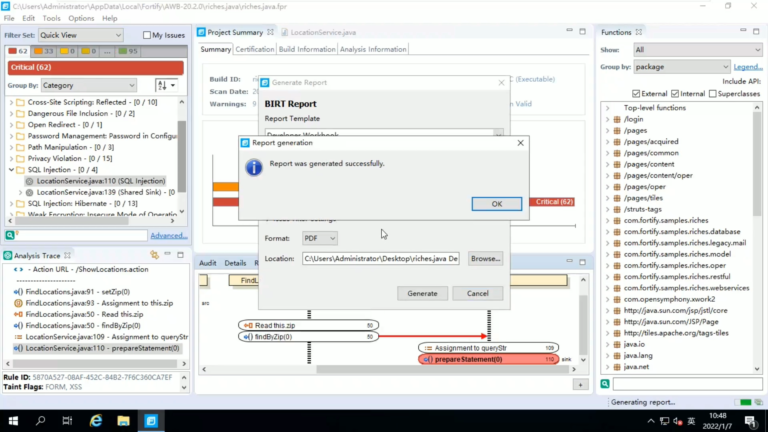Click the plus button below diagram
This screenshot has height=432, width=768.
click(580, 385)
